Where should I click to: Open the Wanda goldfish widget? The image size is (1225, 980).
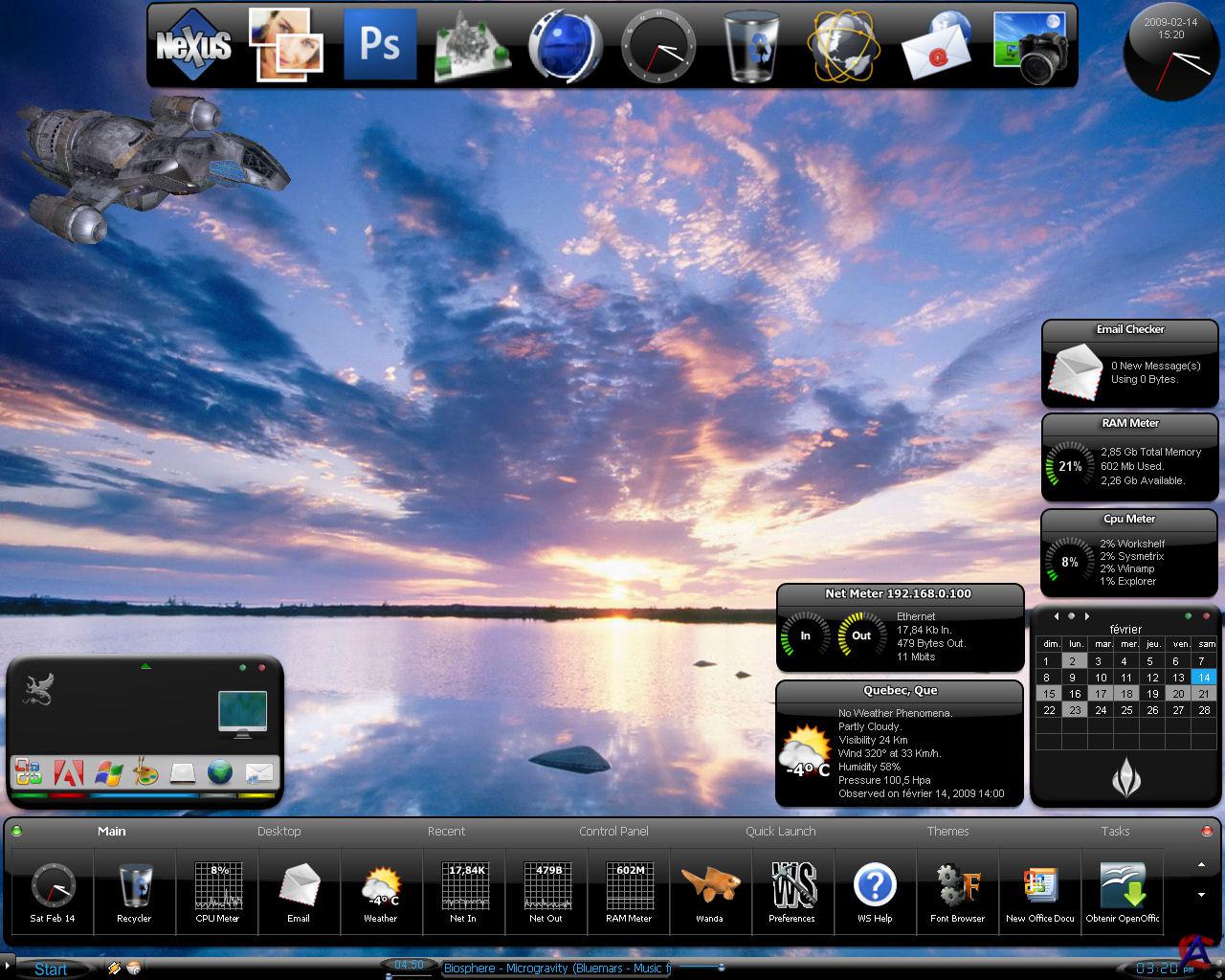tap(709, 885)
